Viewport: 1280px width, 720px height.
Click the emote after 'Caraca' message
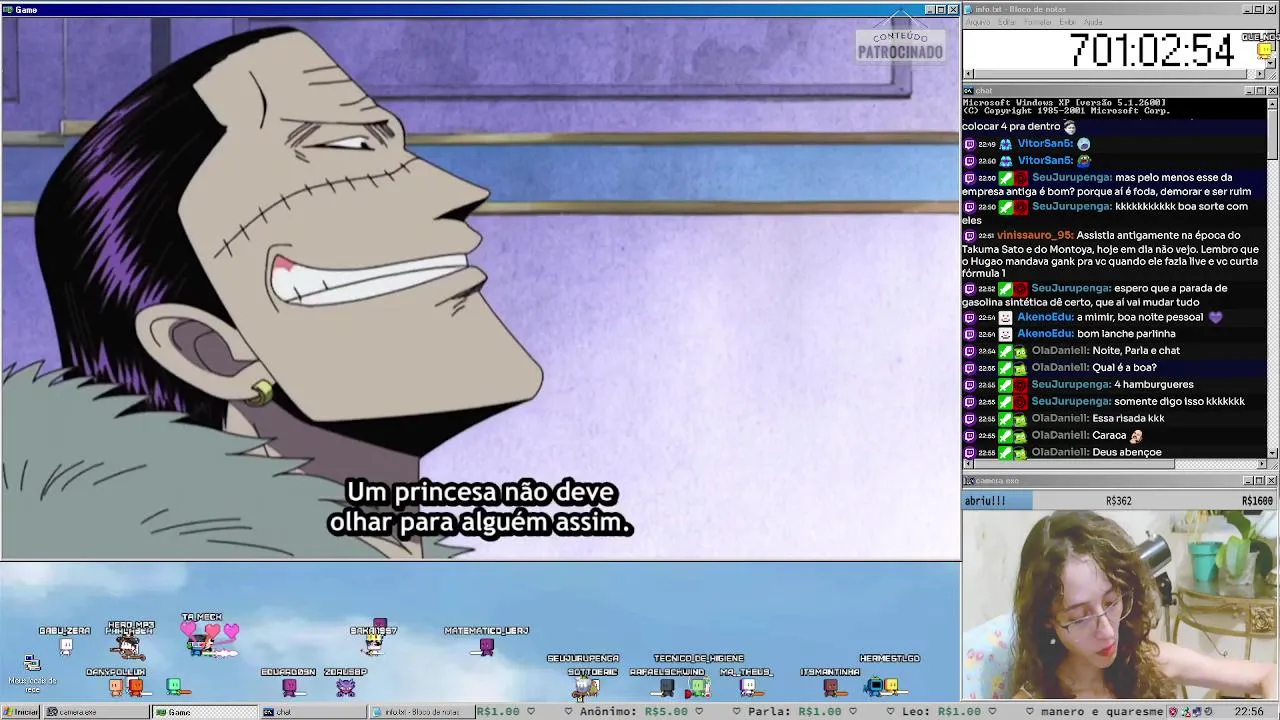(1136, 435)
